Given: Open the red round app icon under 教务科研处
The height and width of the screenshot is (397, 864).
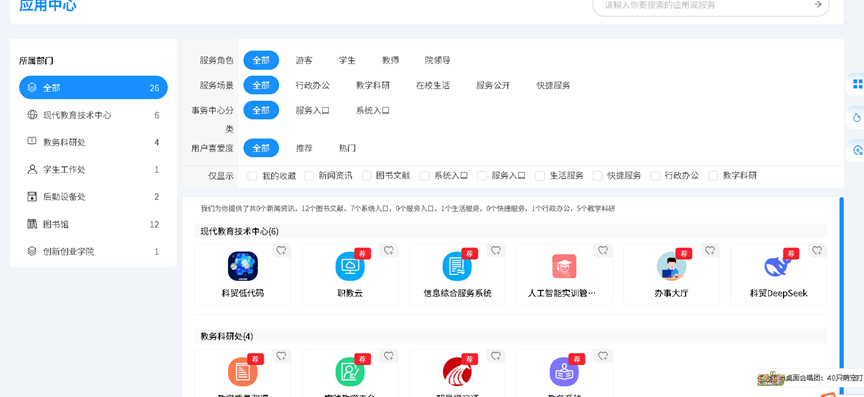Looking at the screenshot, I should tap(457, 372).
